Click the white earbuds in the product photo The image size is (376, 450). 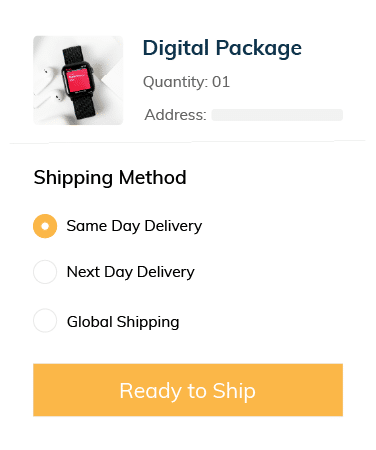(49, 87)
